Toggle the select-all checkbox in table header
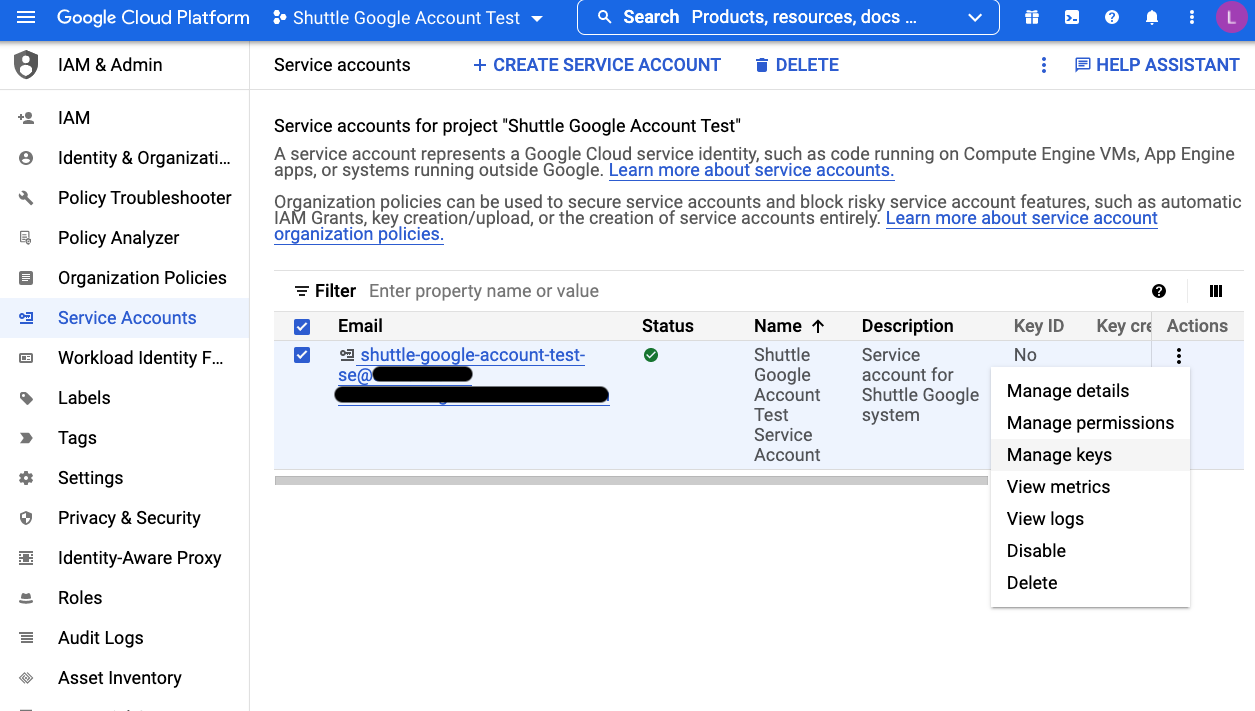 [x=302, y=326]
